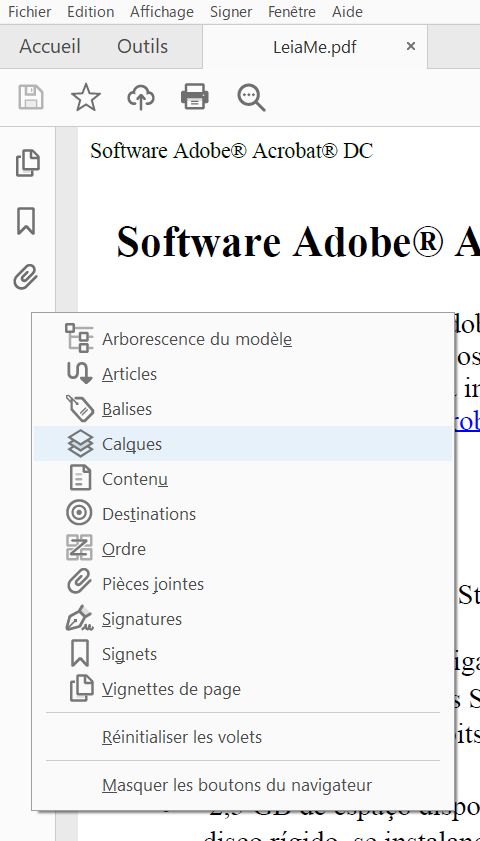Click the Calques layers icon
480x841 pixels.
(80, 444)
